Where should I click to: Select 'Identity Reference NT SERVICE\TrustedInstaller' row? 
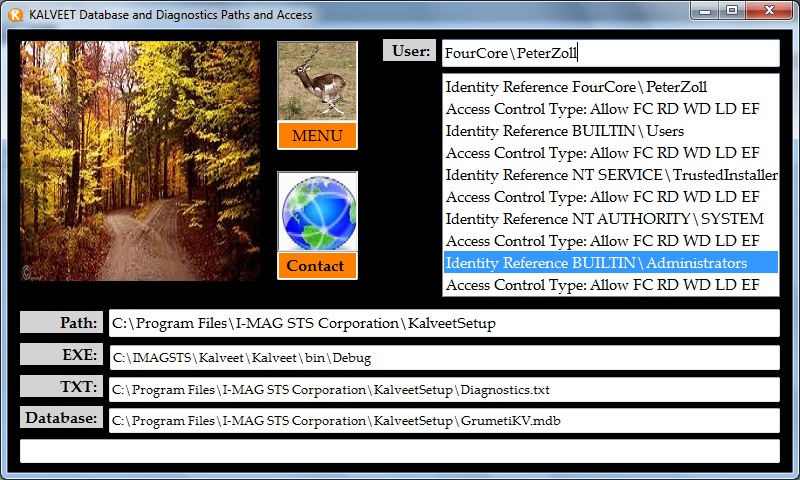pos(610,174)
